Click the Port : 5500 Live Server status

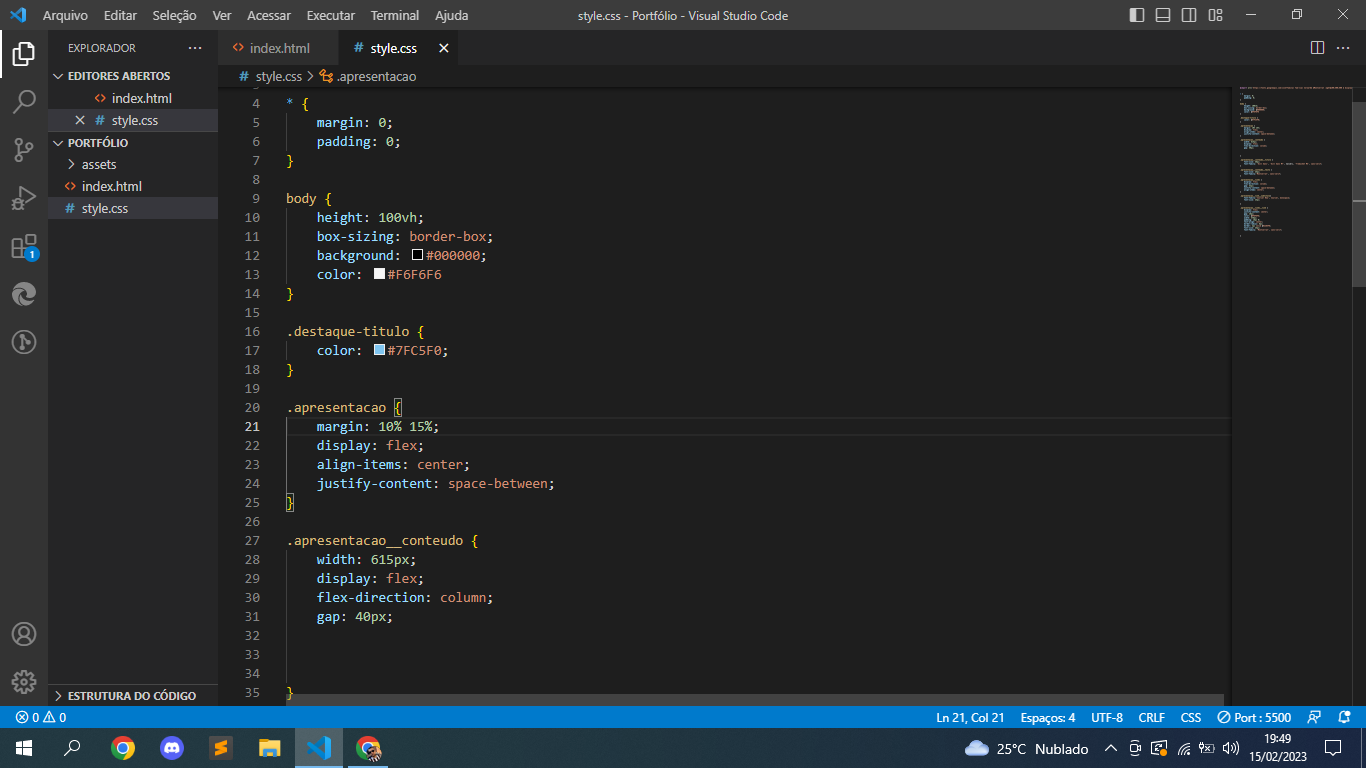tap(1254, 717)
